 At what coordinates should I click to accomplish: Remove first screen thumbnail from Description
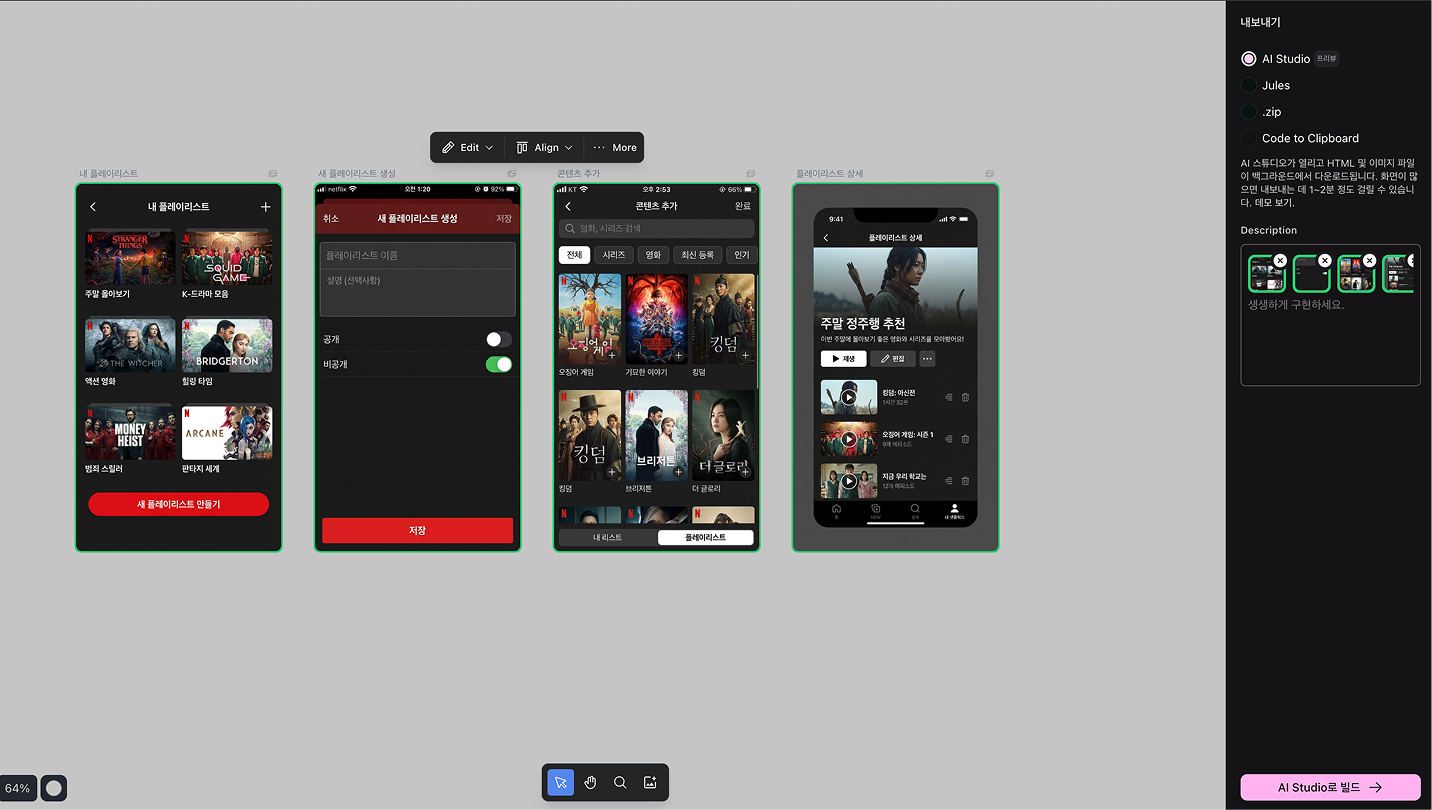pos(1280,260)
